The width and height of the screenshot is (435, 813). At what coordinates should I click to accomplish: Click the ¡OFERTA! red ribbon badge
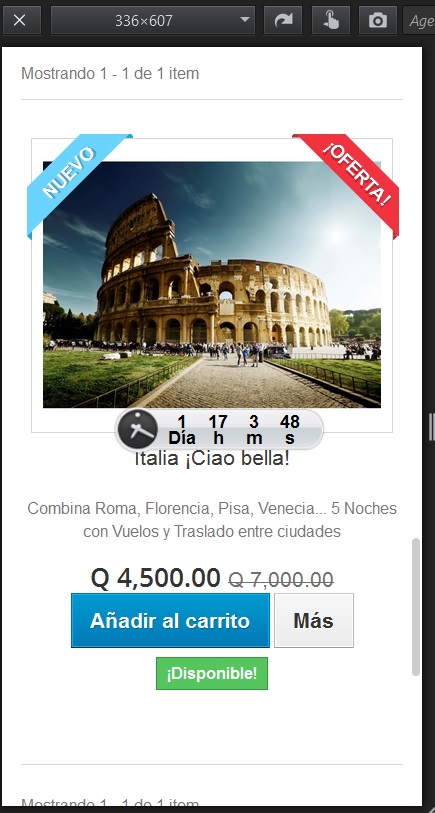point(353,178)
